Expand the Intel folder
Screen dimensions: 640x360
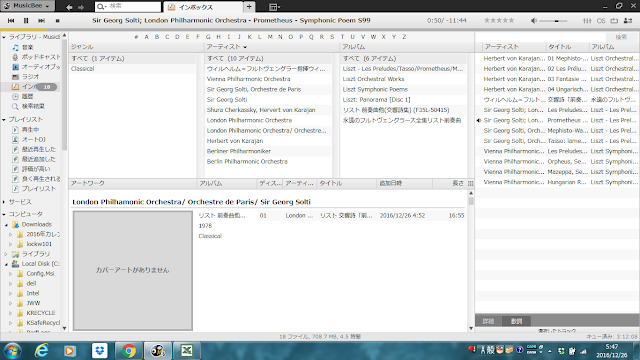click(x=11, y=293)
